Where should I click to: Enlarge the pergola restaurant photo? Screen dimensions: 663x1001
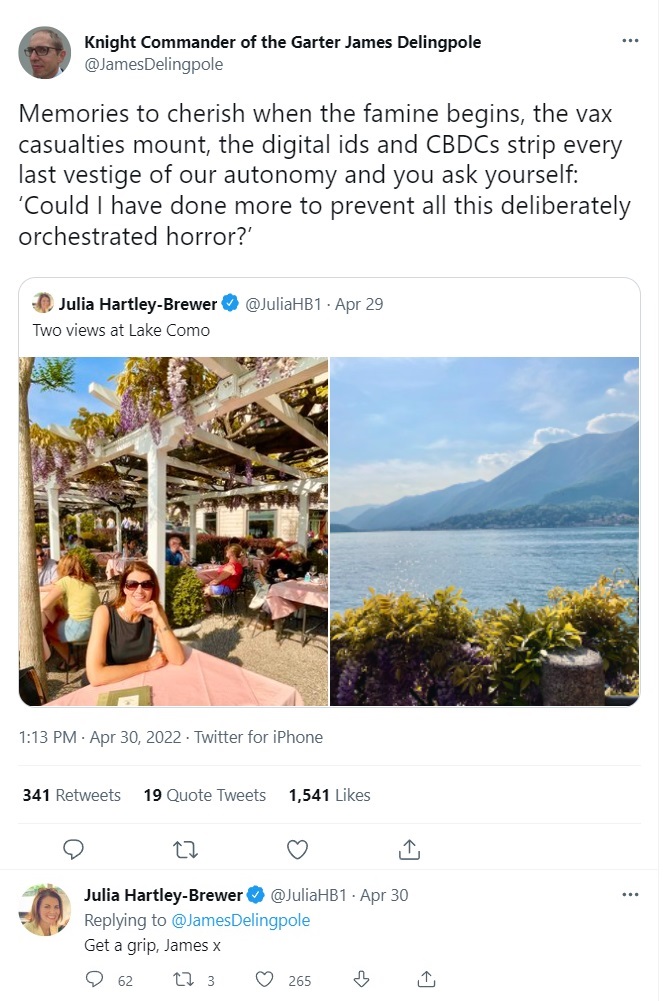(x=173, y=531)
